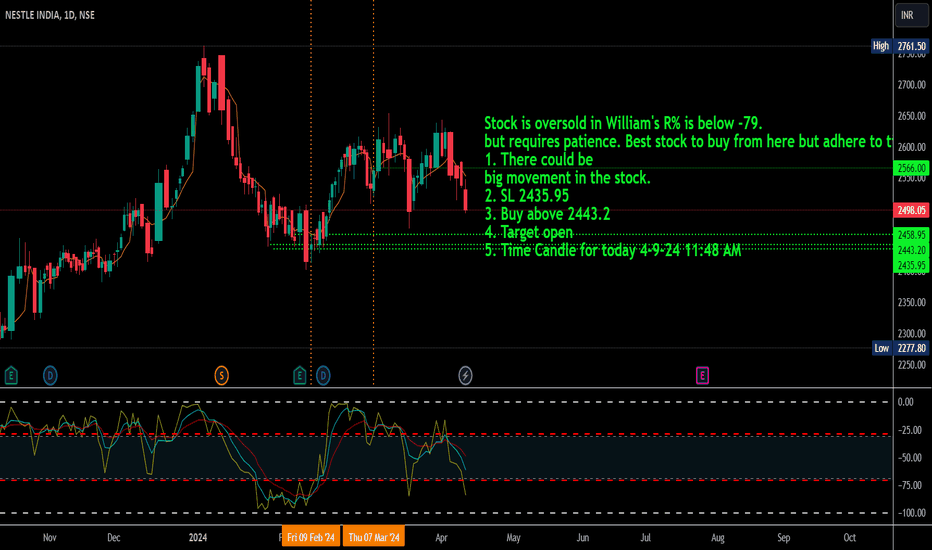Click the Apr label on time axis
The image size is (932, 550).
pyautogui.click(x=441, y=538)
